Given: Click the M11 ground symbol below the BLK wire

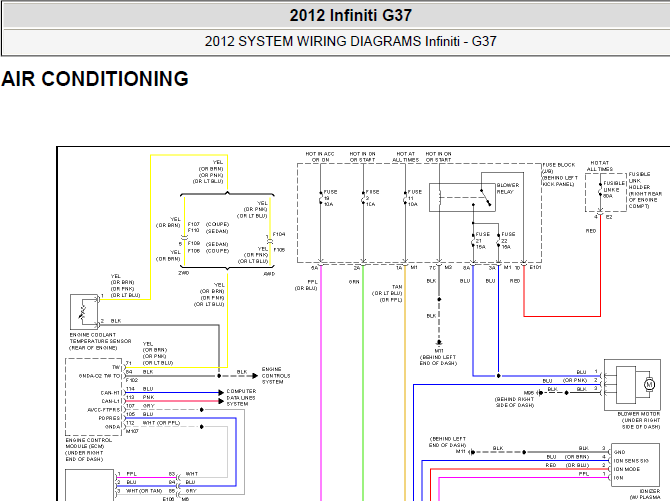Looking at the screenshot, I should coord(439,343).
